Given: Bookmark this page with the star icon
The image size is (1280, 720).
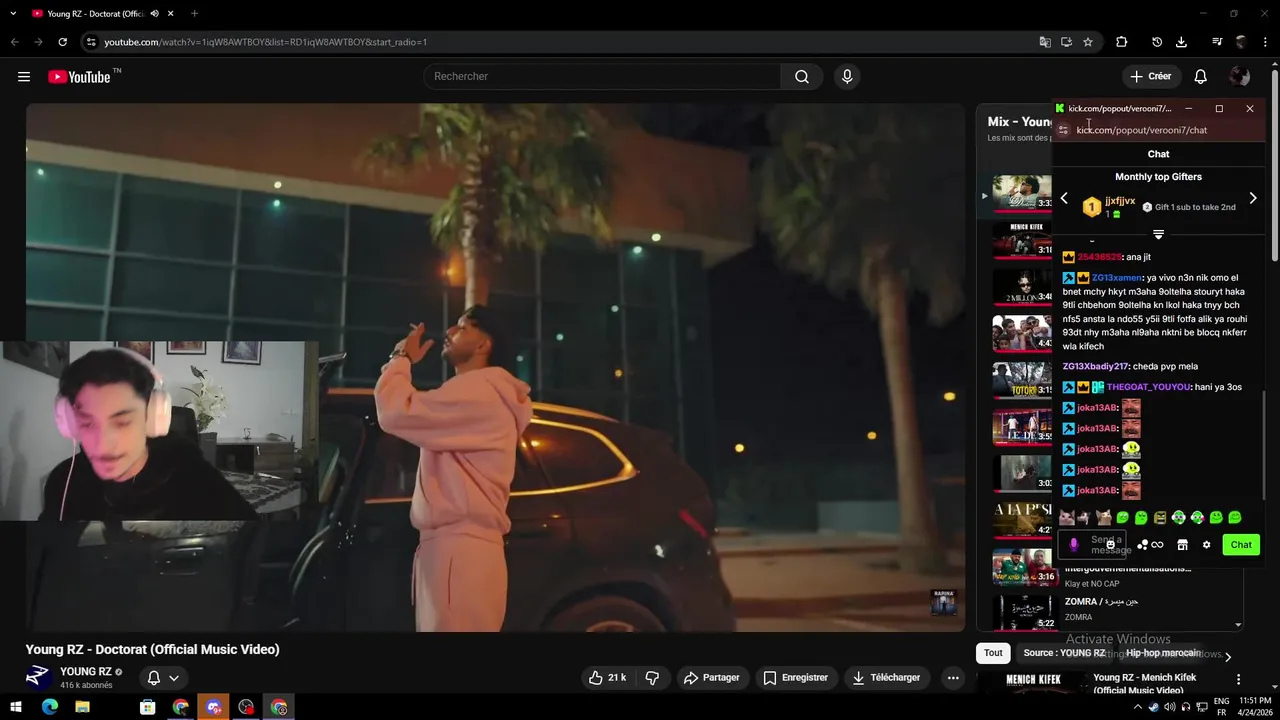Looking at the screenshot, I should [1088, 42].
